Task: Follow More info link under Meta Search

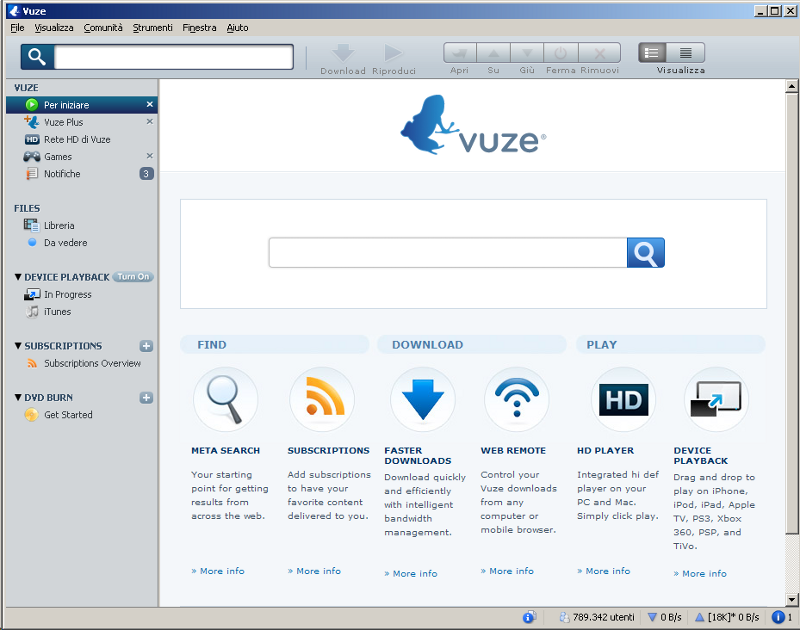Action: point(217,571)
